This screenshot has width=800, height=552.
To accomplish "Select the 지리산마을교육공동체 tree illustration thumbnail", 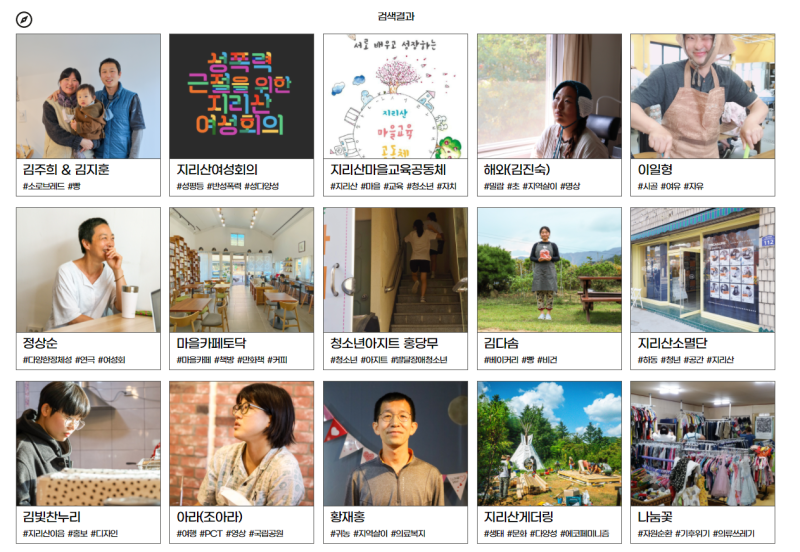I will (395, 96).
